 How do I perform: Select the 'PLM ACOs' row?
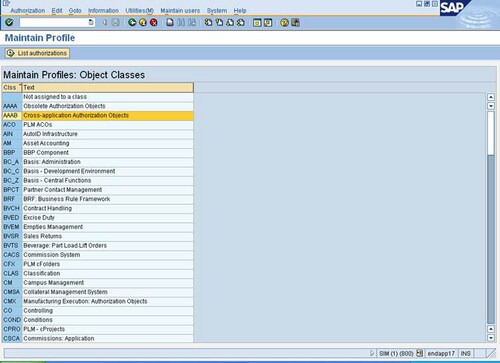point(98,125)
